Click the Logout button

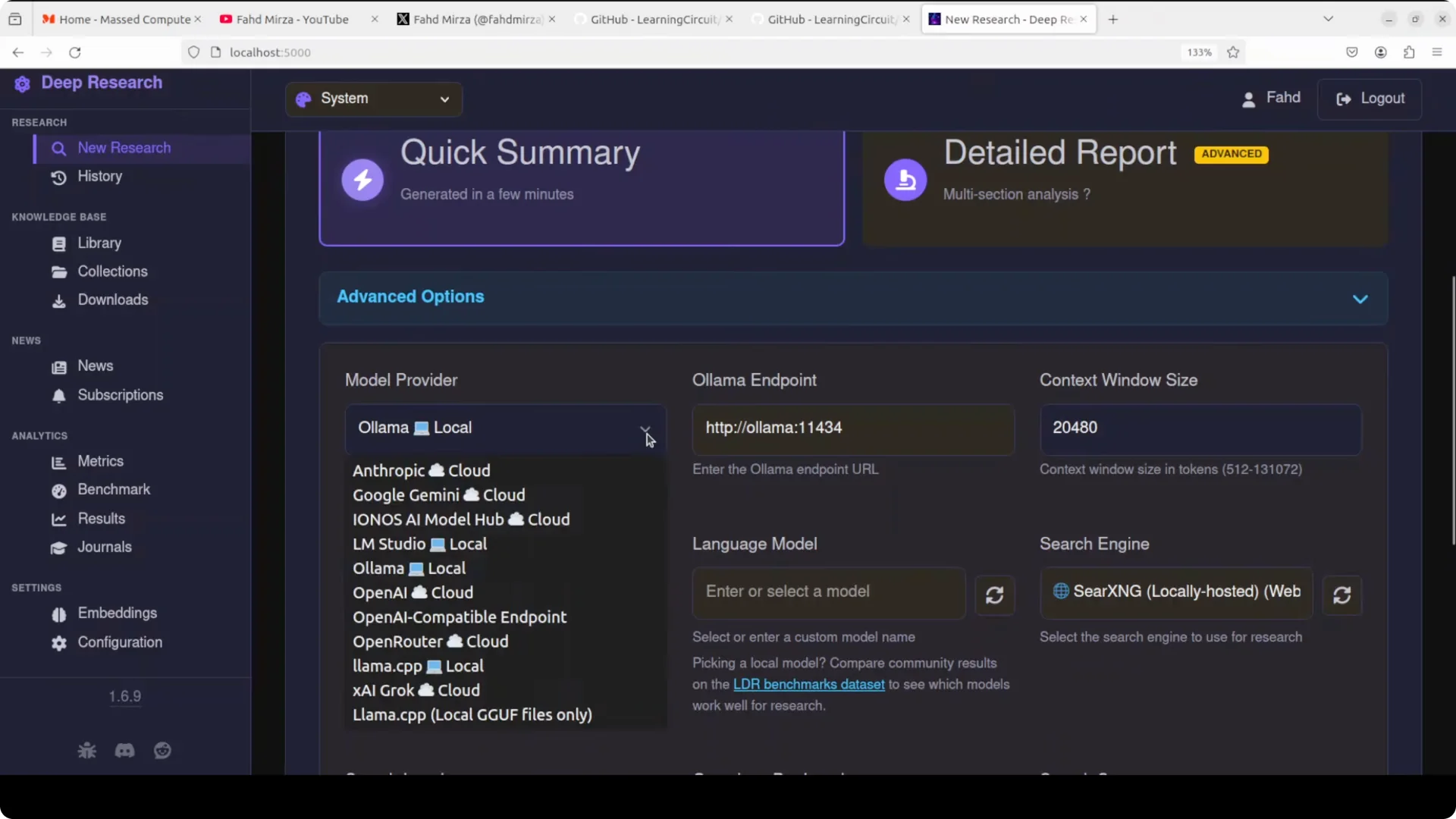[x=1370, y=99]
